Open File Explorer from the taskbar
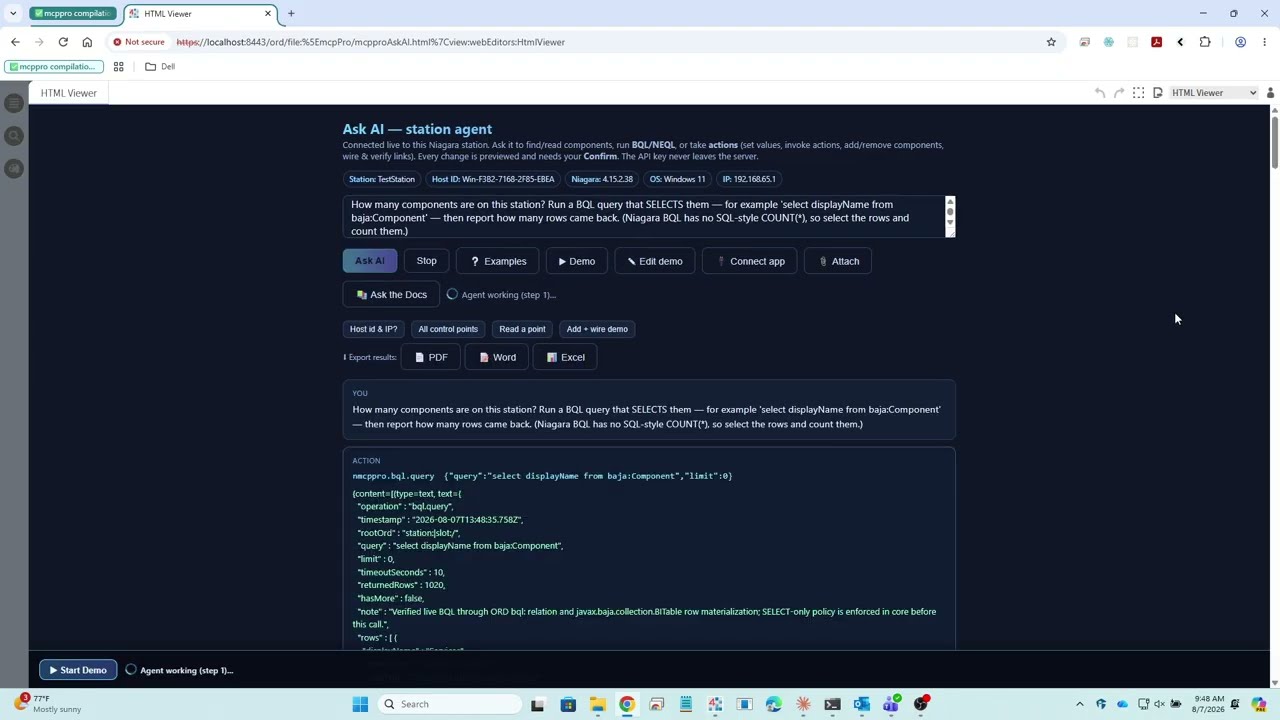Viewport: 1280px width, 720px height. (x=597, y=704)
